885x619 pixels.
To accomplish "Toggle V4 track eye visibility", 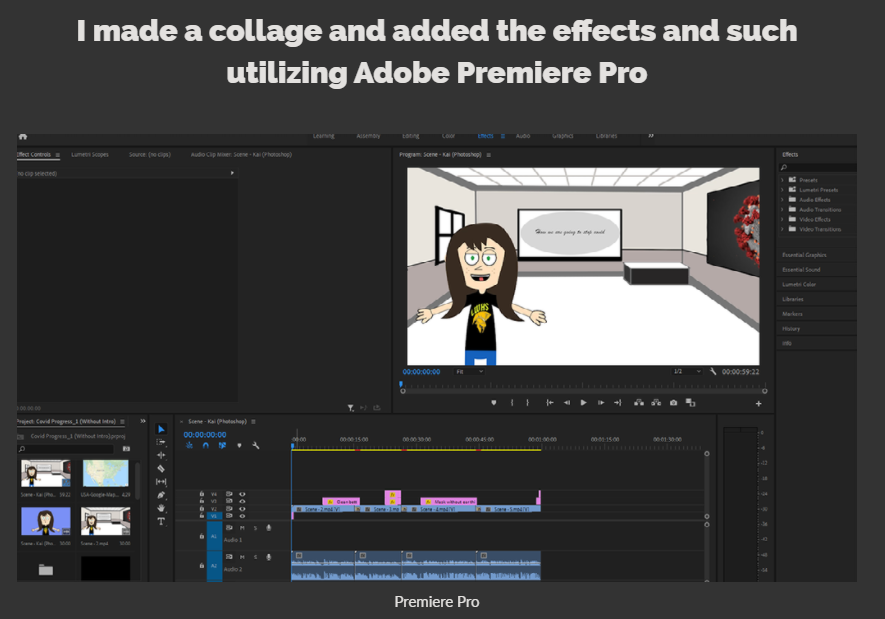I will click(242, 494).
